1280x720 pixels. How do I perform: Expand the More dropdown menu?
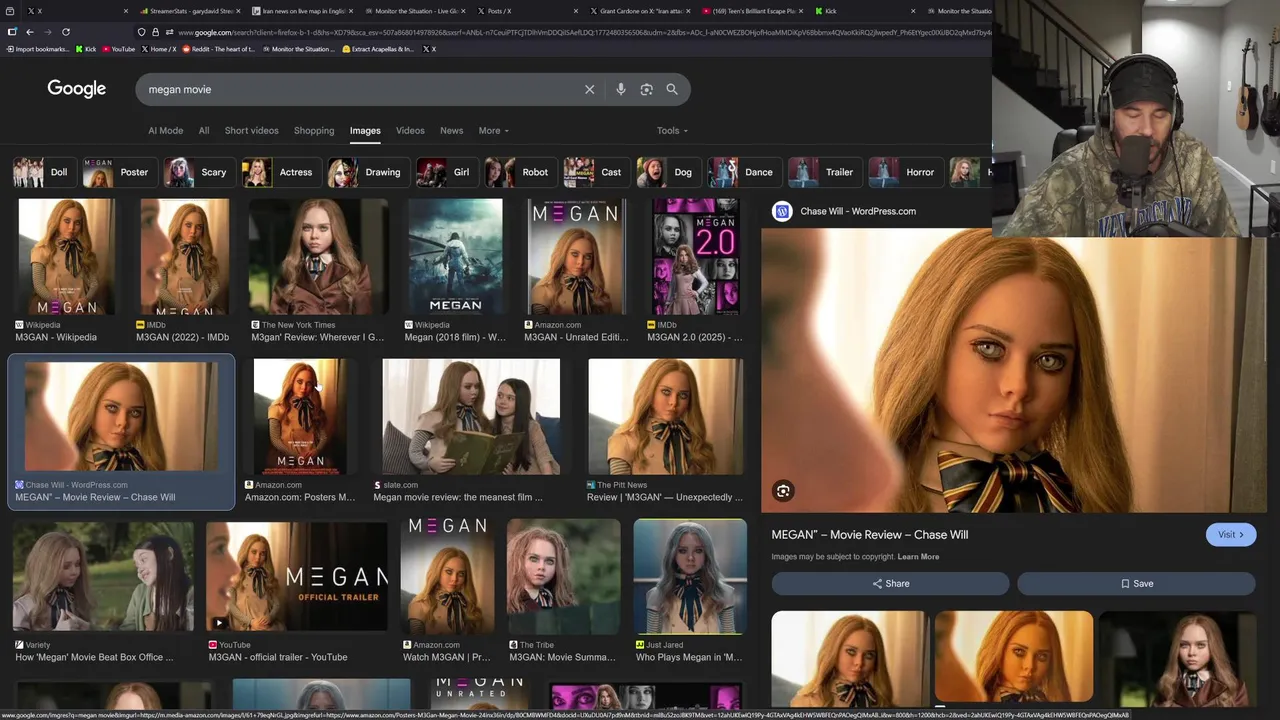pyautogui.click(x=493, y=131)
